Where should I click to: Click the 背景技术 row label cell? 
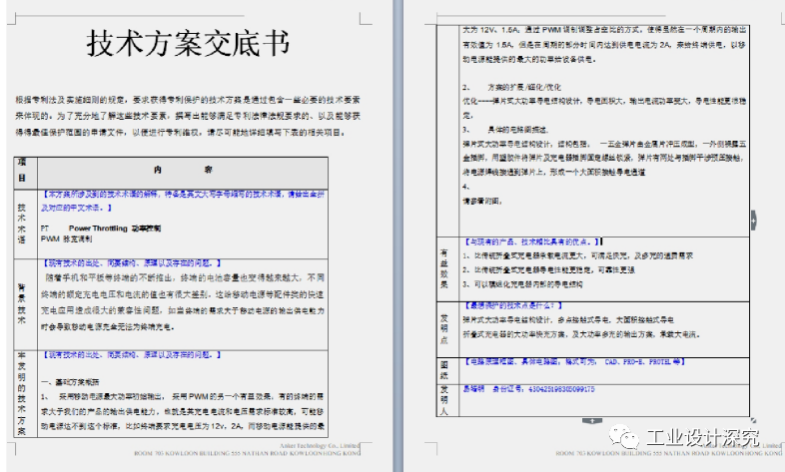[21, 300]
